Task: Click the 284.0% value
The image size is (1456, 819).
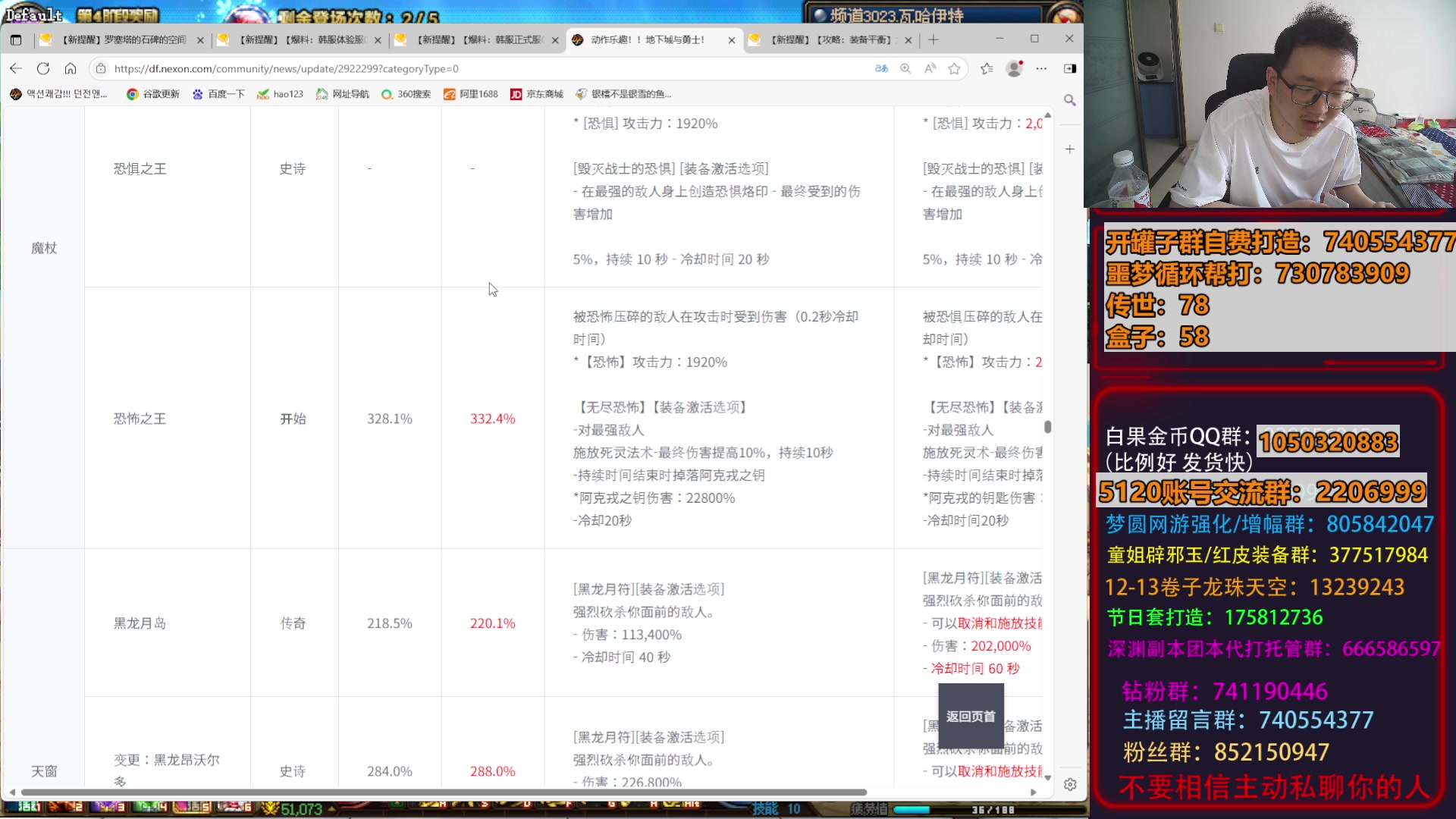Action: [x=390, y=771]
